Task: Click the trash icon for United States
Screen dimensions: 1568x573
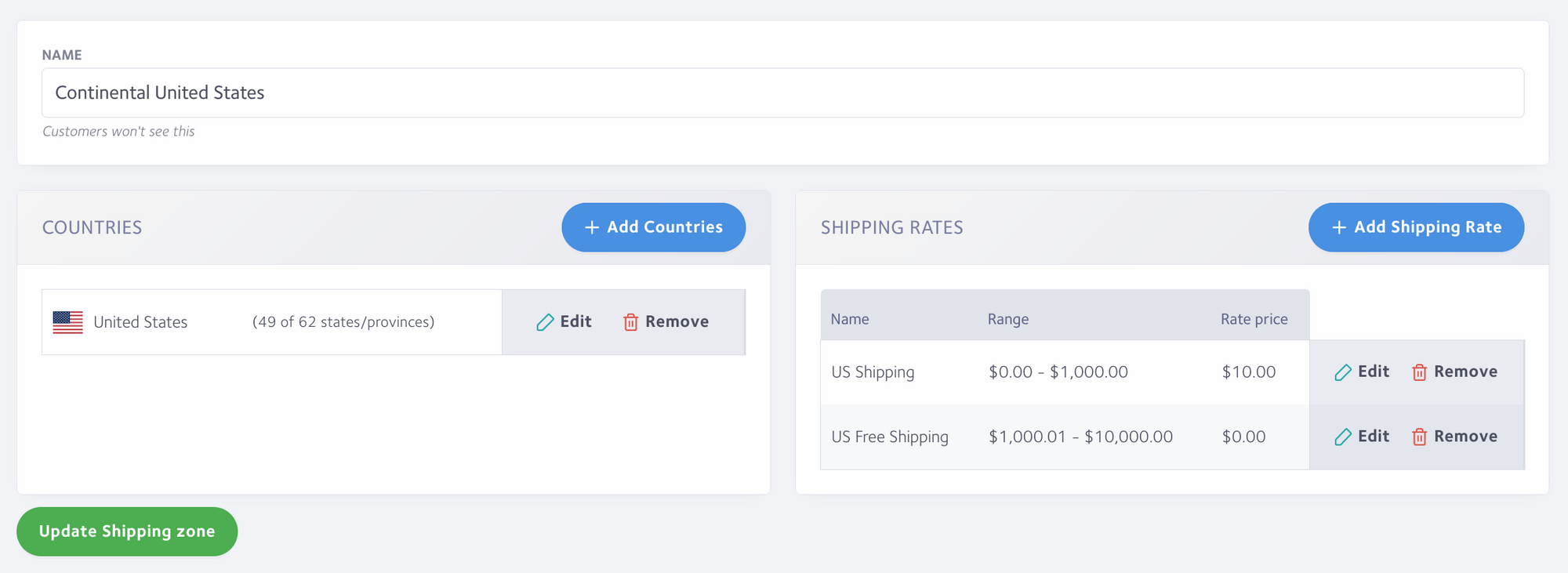Action: 630,322
